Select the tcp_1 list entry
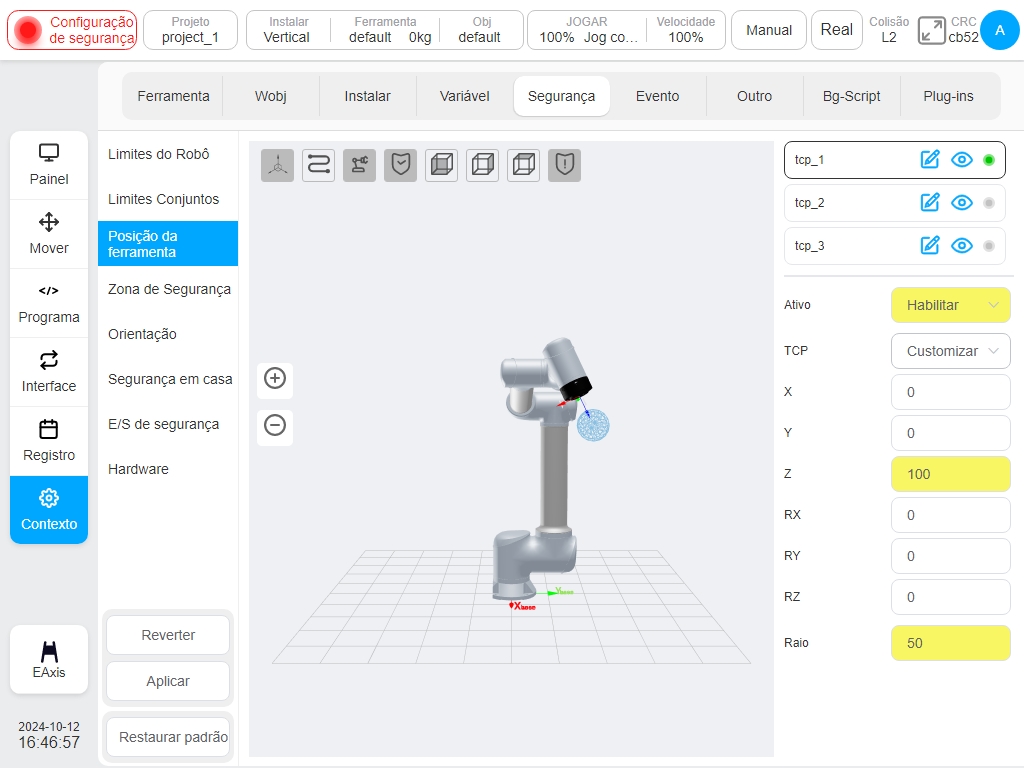 [x=894, y=159]
